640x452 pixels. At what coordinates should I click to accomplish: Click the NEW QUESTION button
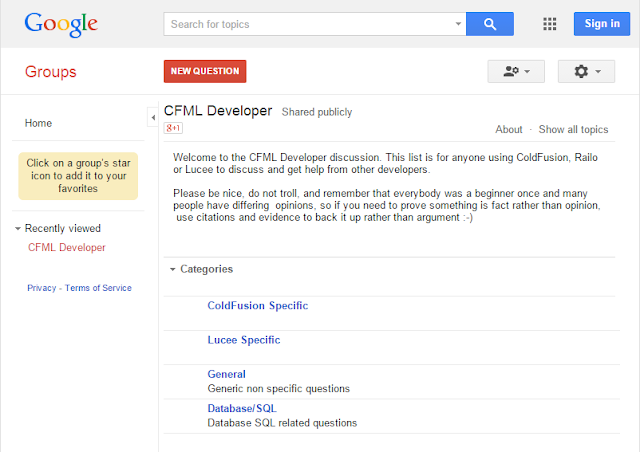point(205,71)
